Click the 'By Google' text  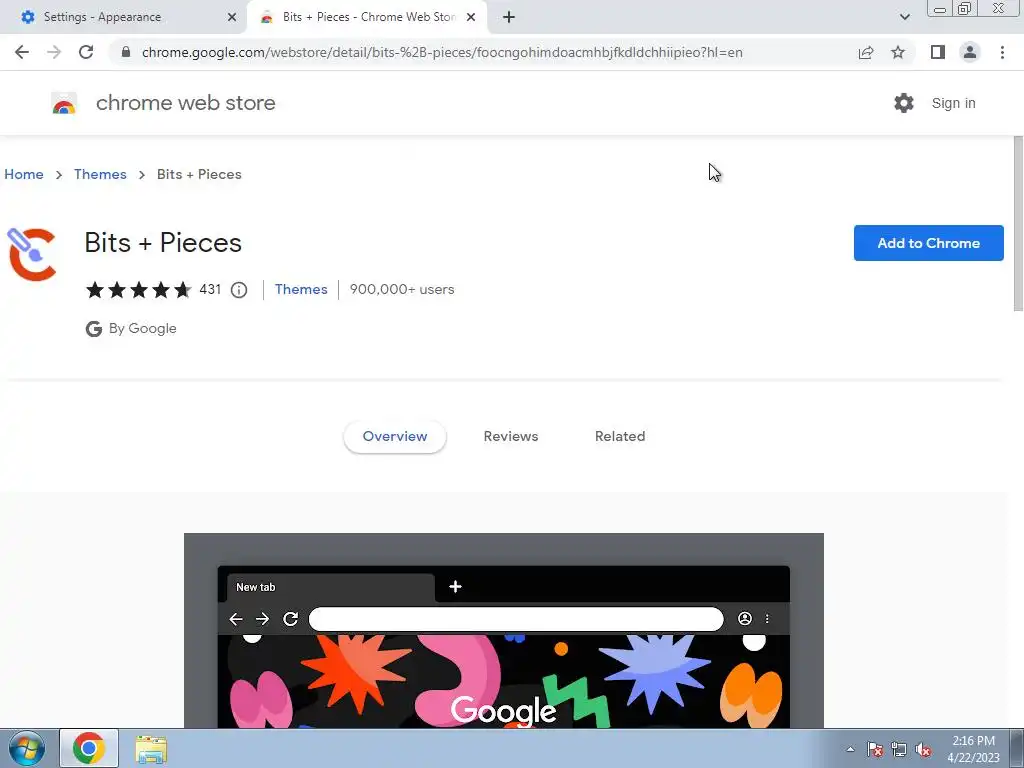142,328
